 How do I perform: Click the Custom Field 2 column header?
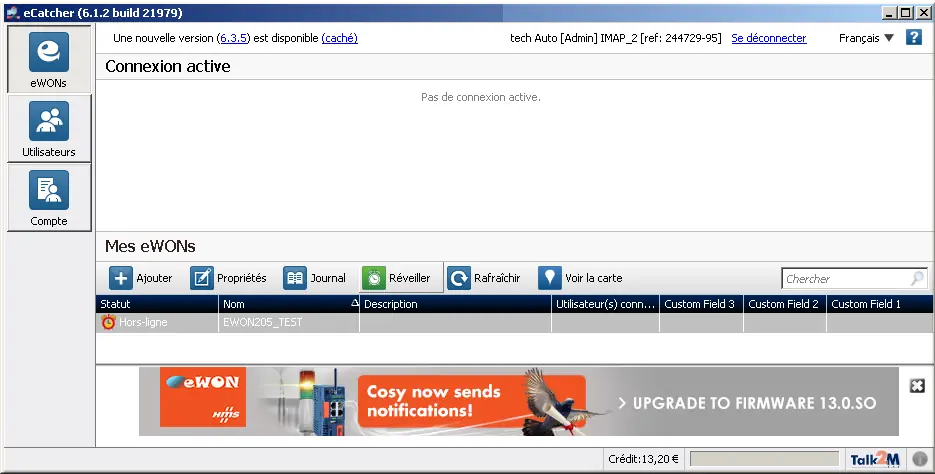[785, 304]
